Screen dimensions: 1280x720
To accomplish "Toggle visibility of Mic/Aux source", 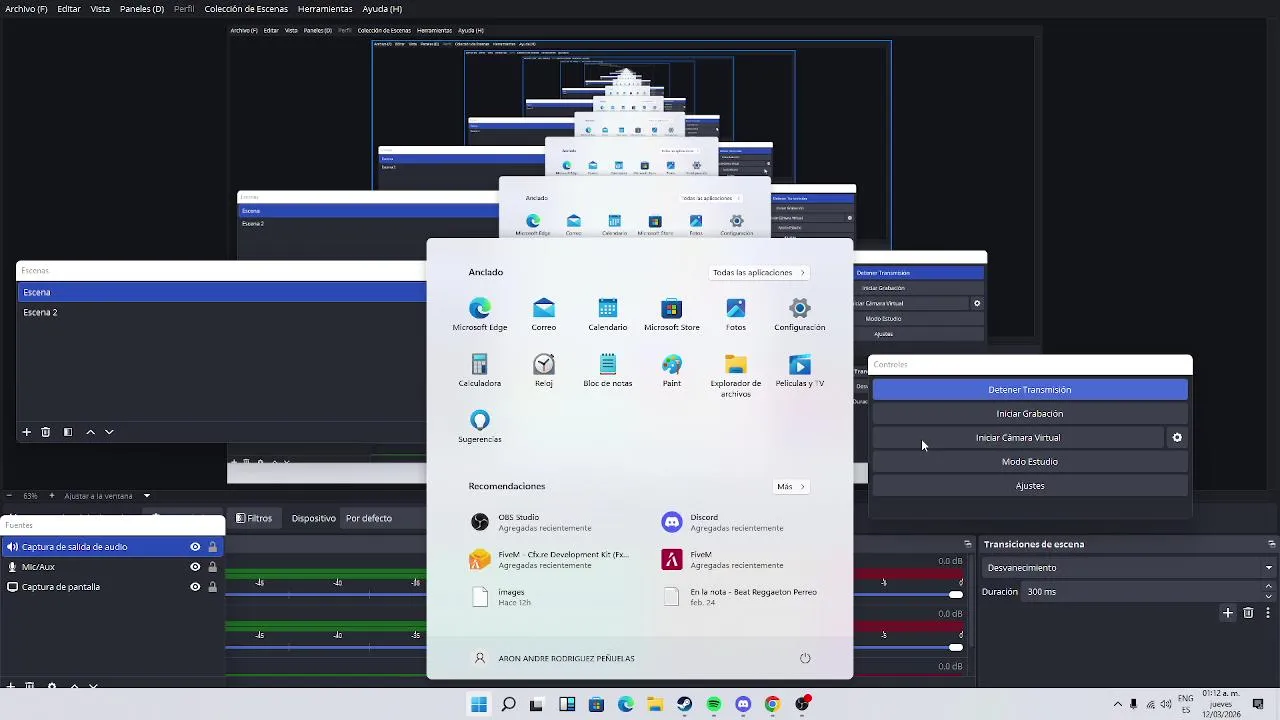I will pyautogui.click(x=195, y=567).
